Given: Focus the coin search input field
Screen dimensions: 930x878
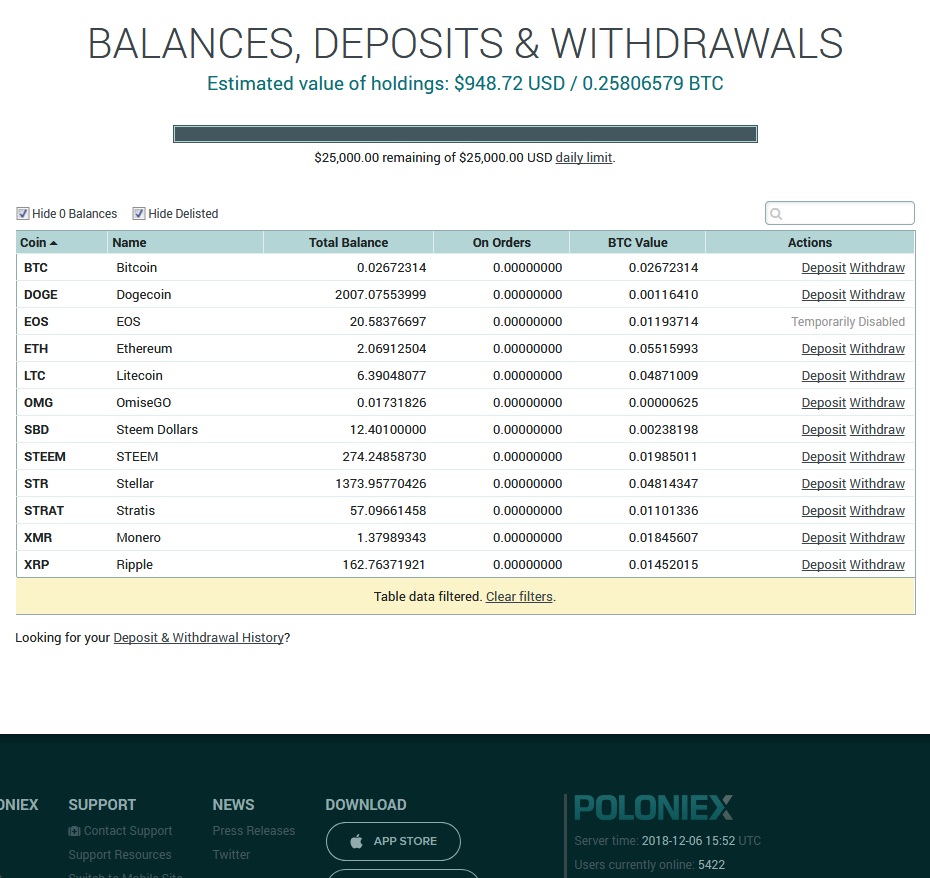Looking at the screenshot, I should 840,214.
